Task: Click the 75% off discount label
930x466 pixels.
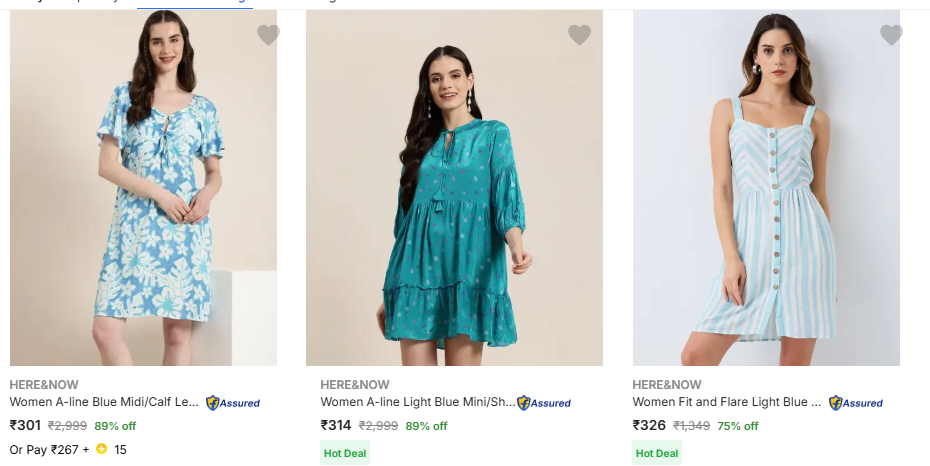Action: click(738, 426)
